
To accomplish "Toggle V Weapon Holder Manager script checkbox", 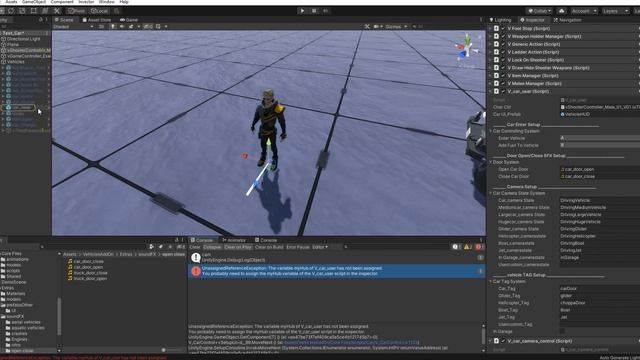I will 503,36.
